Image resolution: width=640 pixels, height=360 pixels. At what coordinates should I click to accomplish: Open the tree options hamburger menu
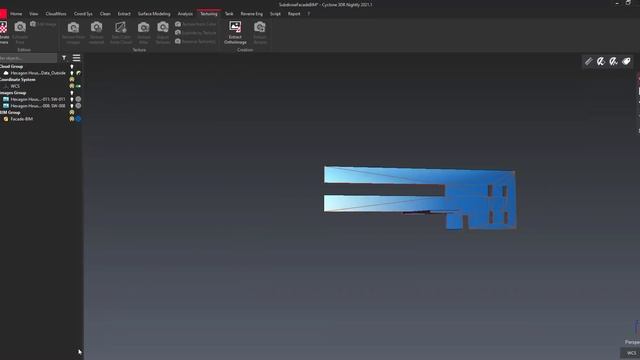tap(76, 58)
